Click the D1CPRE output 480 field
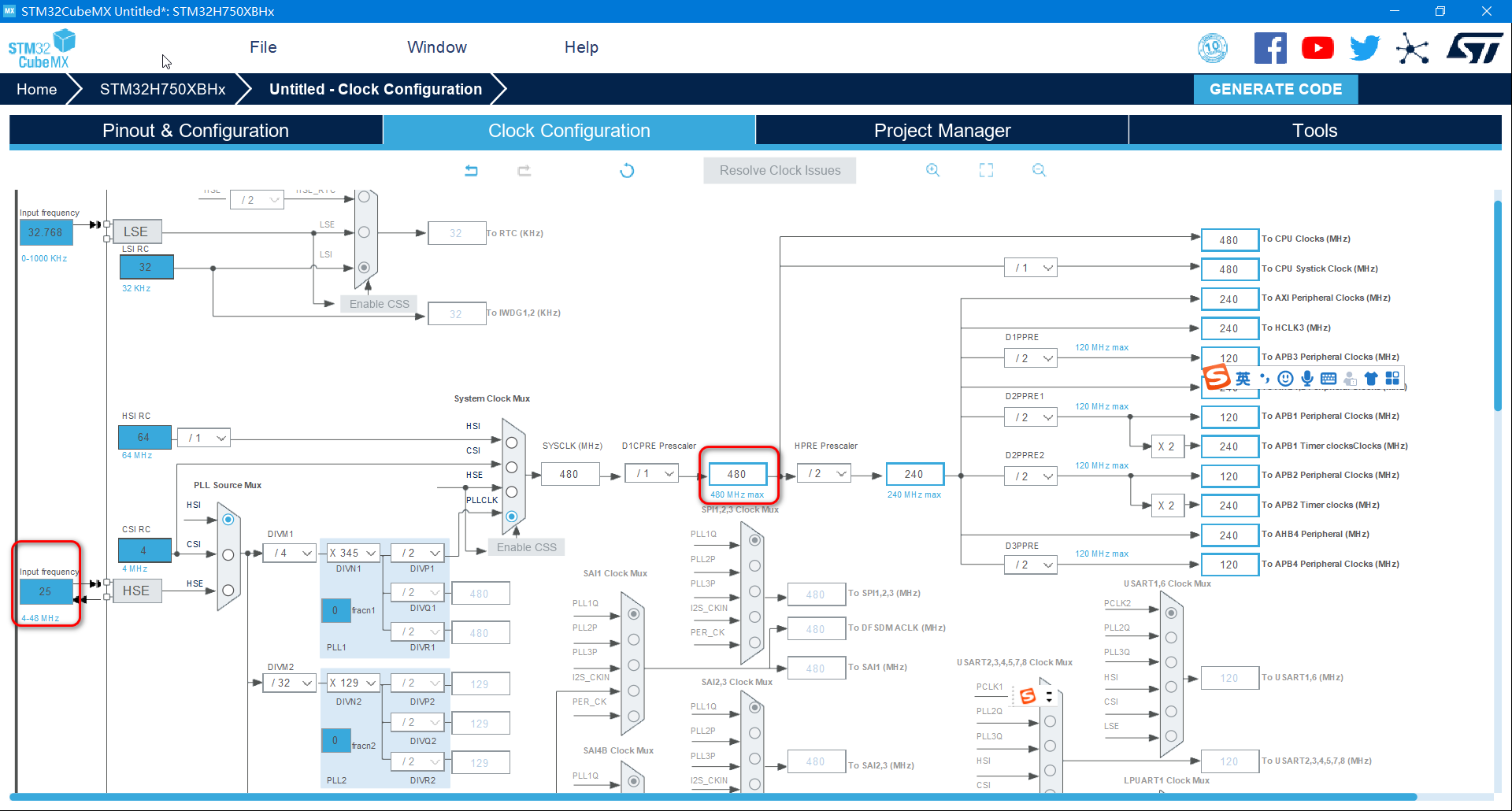Screen dimensions: 1512x811 (737, 474)
